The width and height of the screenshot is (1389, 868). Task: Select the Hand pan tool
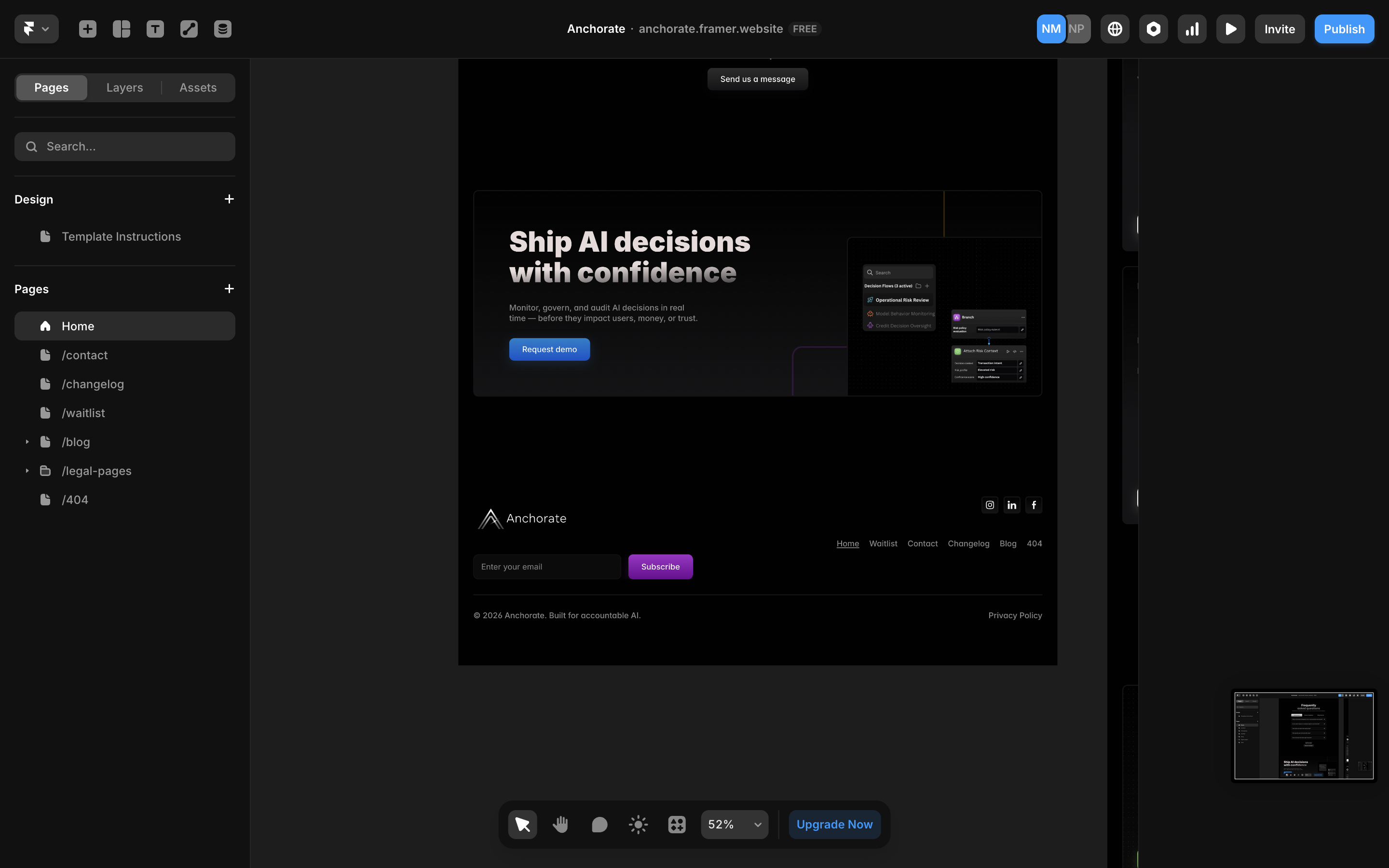[x=560, y=824]
